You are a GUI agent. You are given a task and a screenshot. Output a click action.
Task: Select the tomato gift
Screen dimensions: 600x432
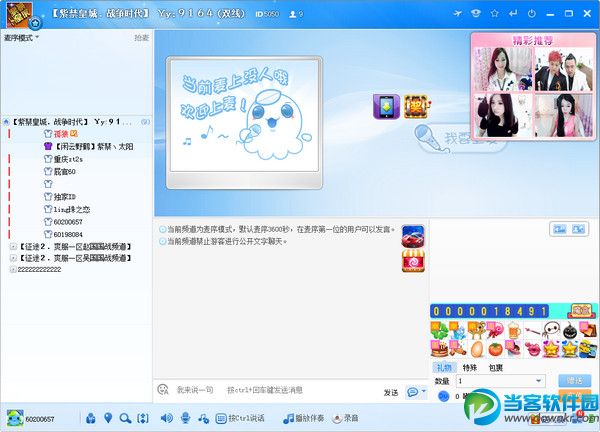(495, 349)
